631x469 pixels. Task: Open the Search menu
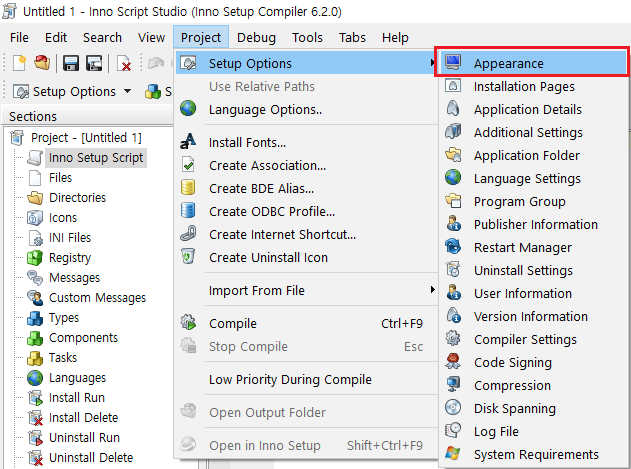point(102,37)
